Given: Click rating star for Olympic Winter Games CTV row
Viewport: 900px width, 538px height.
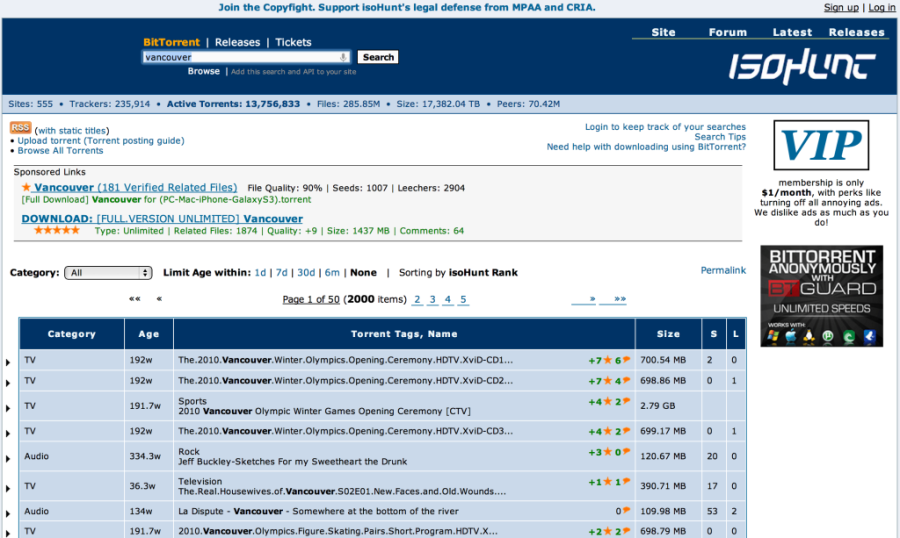Looking at the screenshot, I should click(607, 401).
